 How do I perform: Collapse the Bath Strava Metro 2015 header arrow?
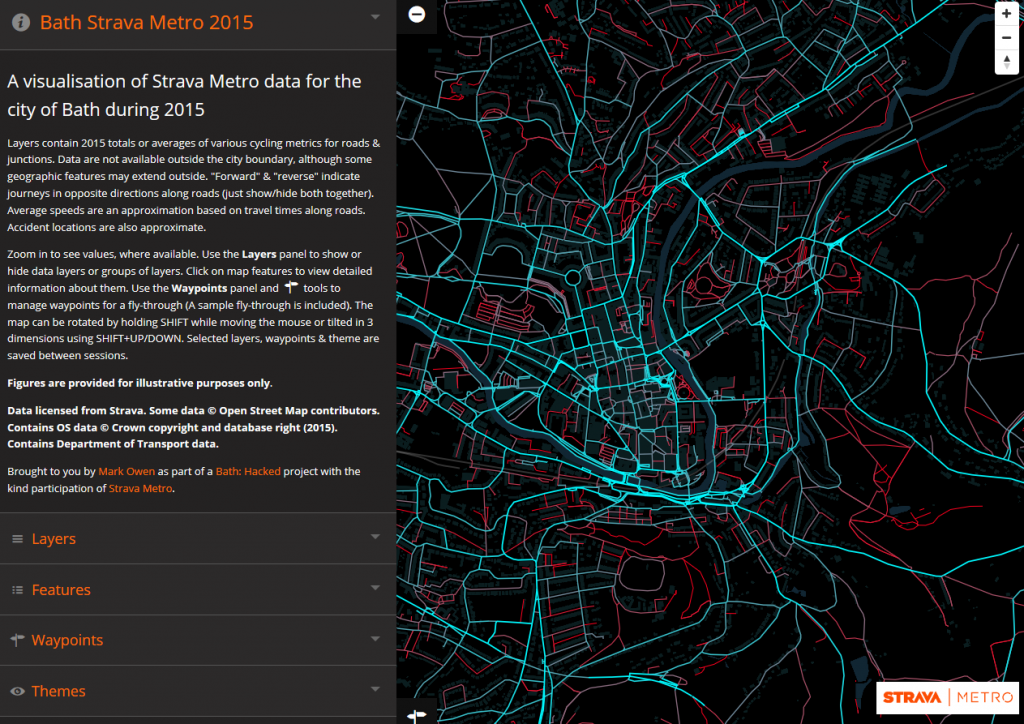(375, 17)
